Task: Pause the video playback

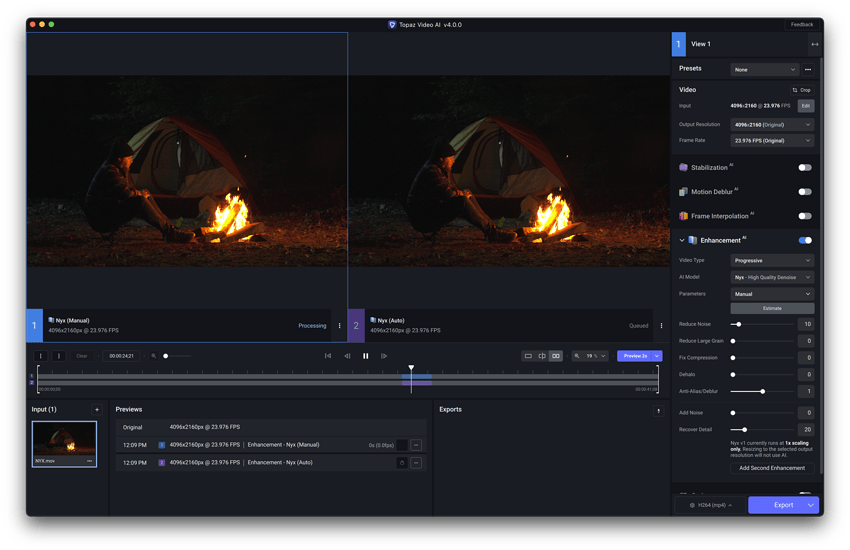Action: tap(366, 356)
